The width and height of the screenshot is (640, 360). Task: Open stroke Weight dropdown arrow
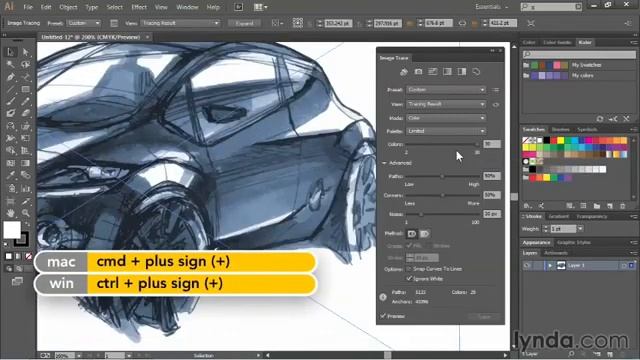[x=580, y=229]
